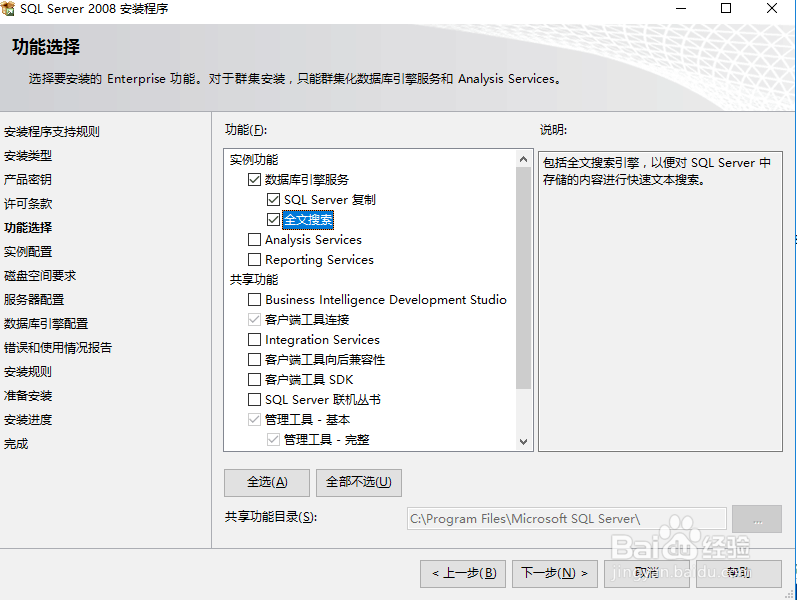
Task: Toggle the 管理工具 - 完整 checkbox
Action: (x=273, y=439)
